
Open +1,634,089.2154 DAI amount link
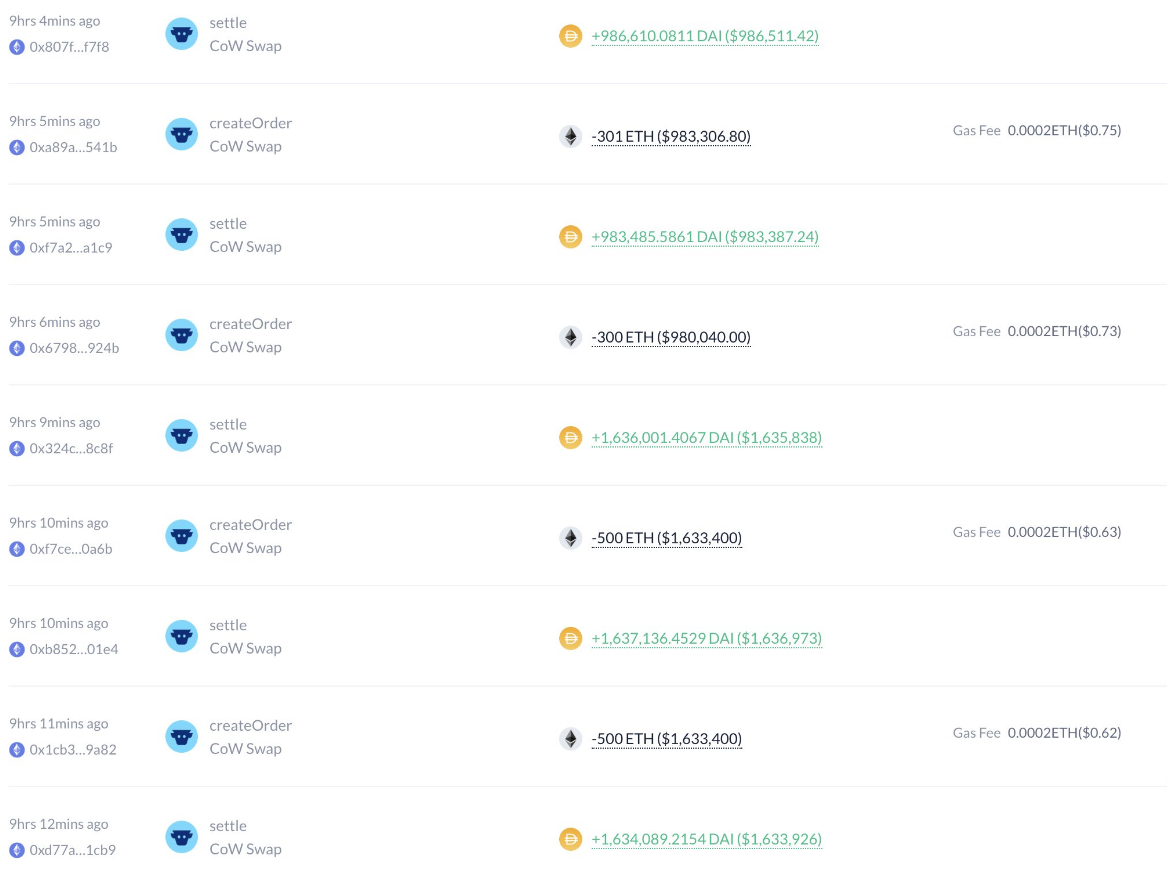706,839
